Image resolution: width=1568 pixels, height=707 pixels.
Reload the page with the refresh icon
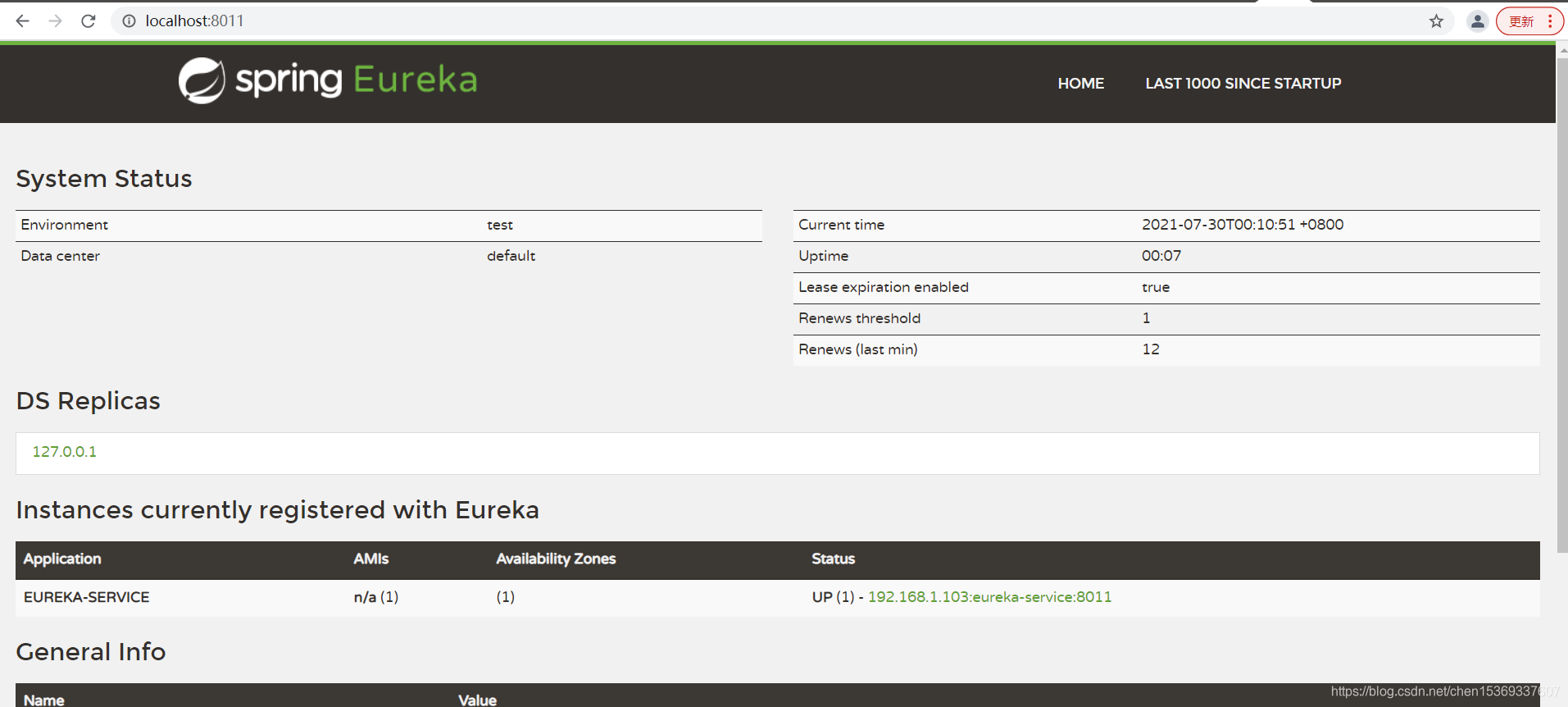coord(89,21)
